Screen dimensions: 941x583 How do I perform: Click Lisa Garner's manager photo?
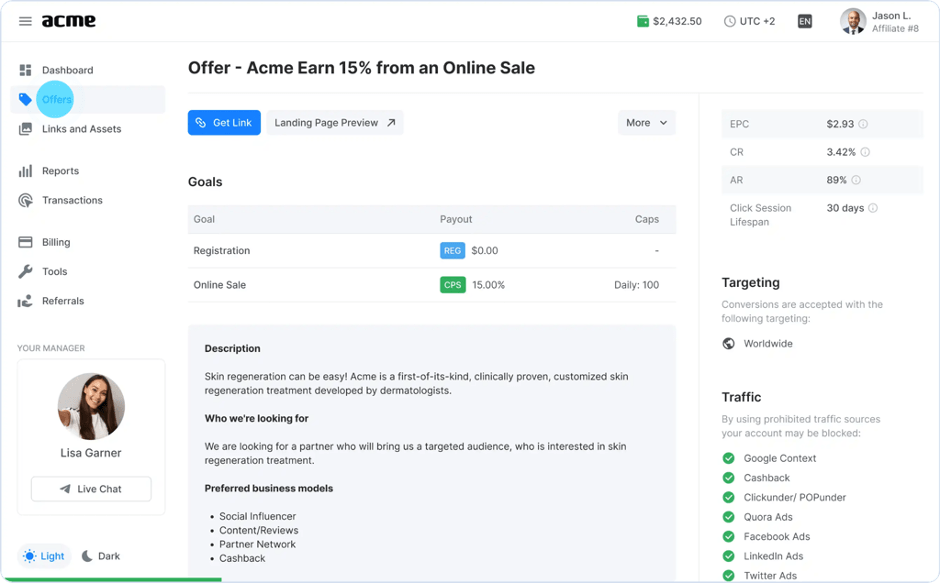(x=91, y=406)
